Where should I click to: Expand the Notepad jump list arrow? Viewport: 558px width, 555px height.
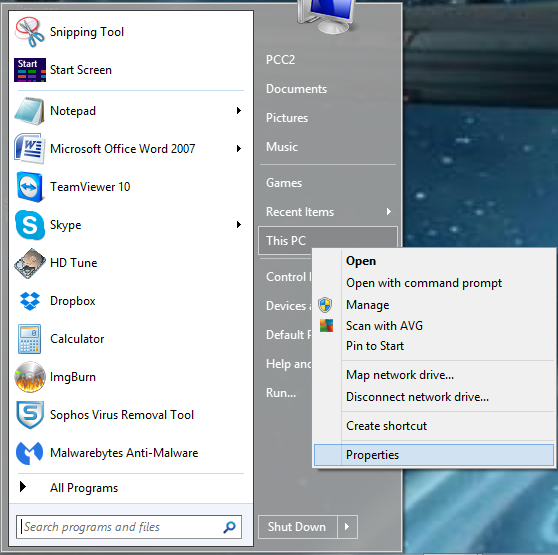tap(239, 111)
